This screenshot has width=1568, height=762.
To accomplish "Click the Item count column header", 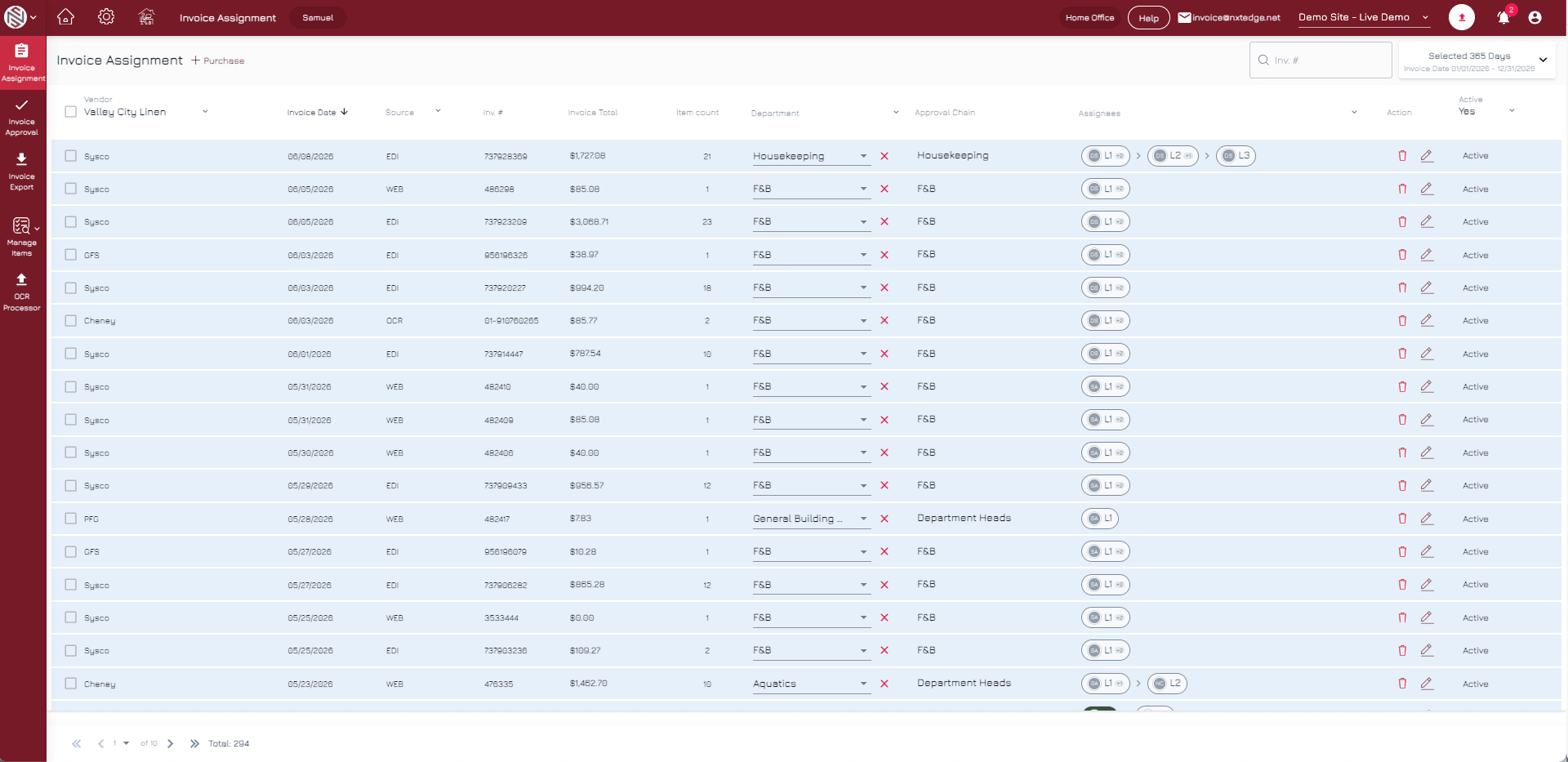I will tap(697, 112).
